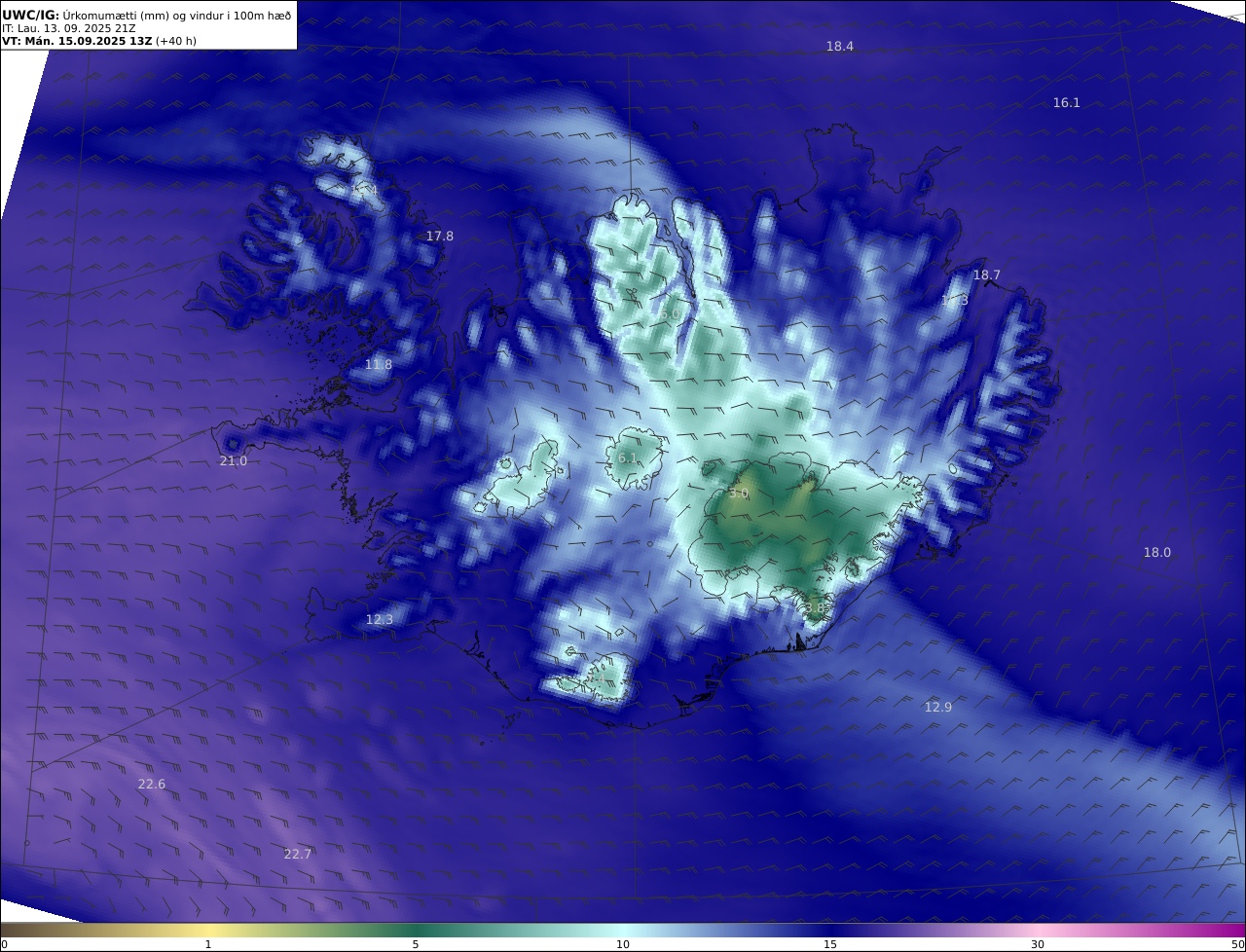The height and width of the screenshot is (952, 1246).
Task: Click the 3.0 value on the map
Action: (x=739, y=494)
